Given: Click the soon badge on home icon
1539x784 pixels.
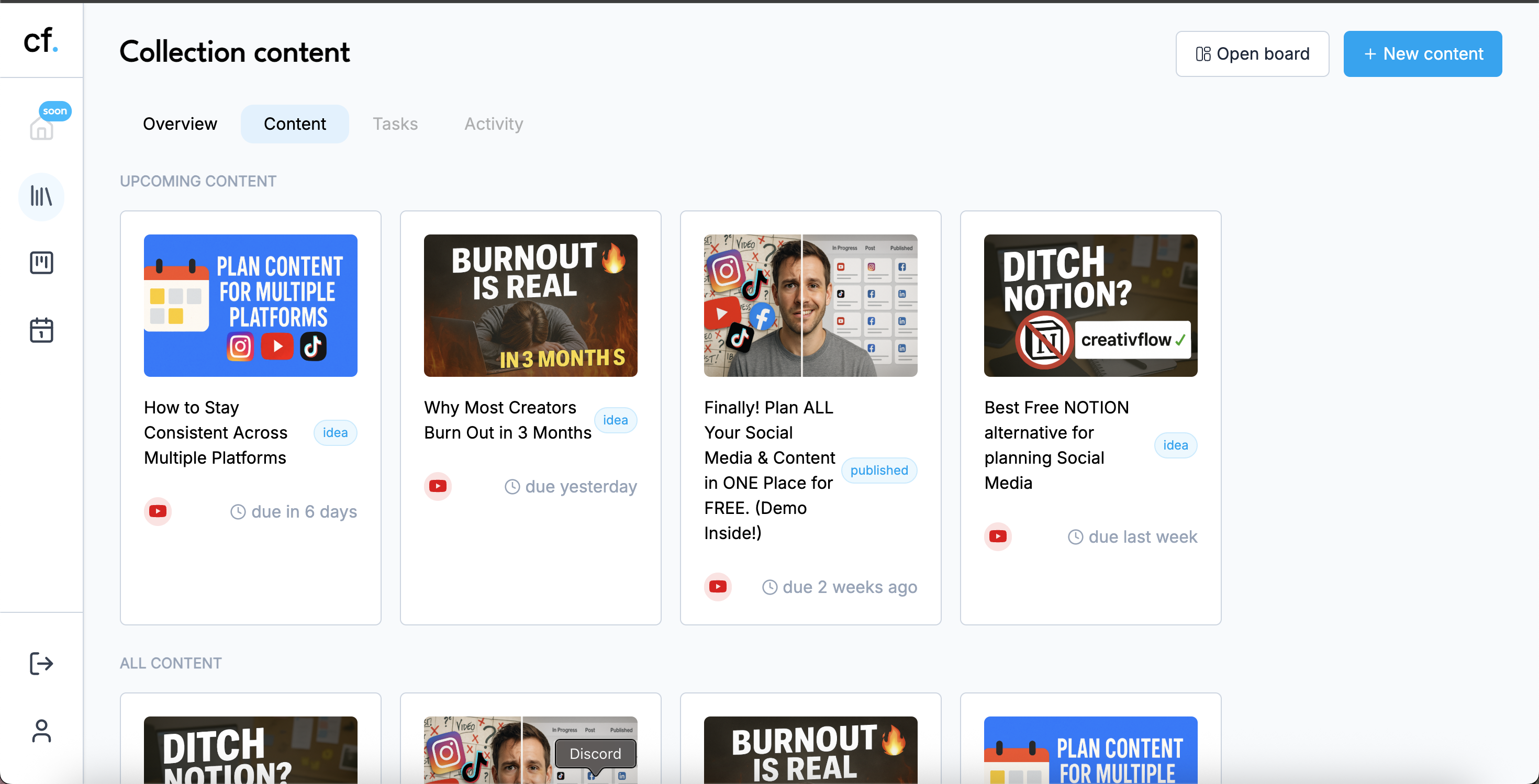Looking at the screenshot, I should pyautogui.click(x=55, y=111).
